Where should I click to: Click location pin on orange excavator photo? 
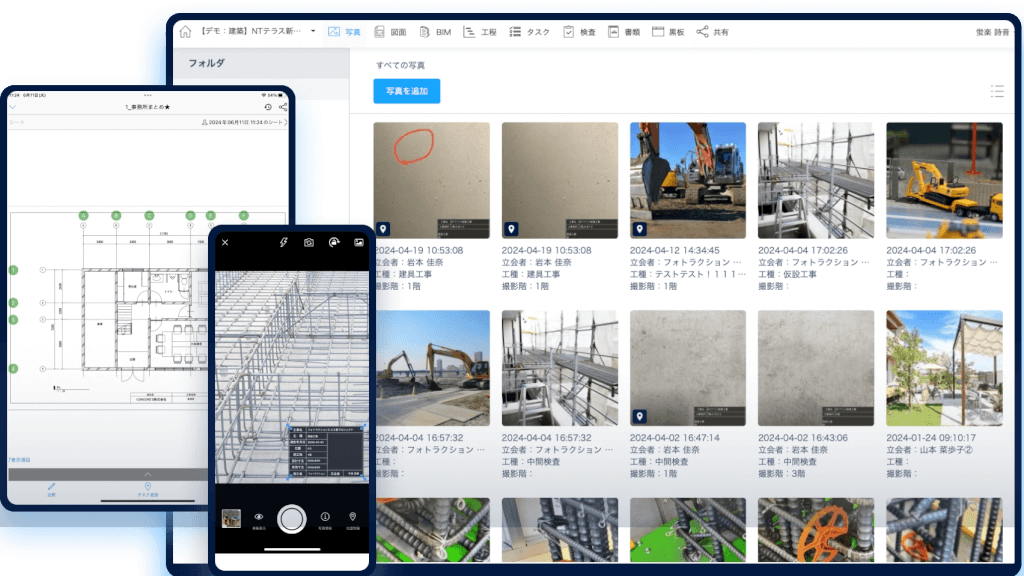click(640, 228)
